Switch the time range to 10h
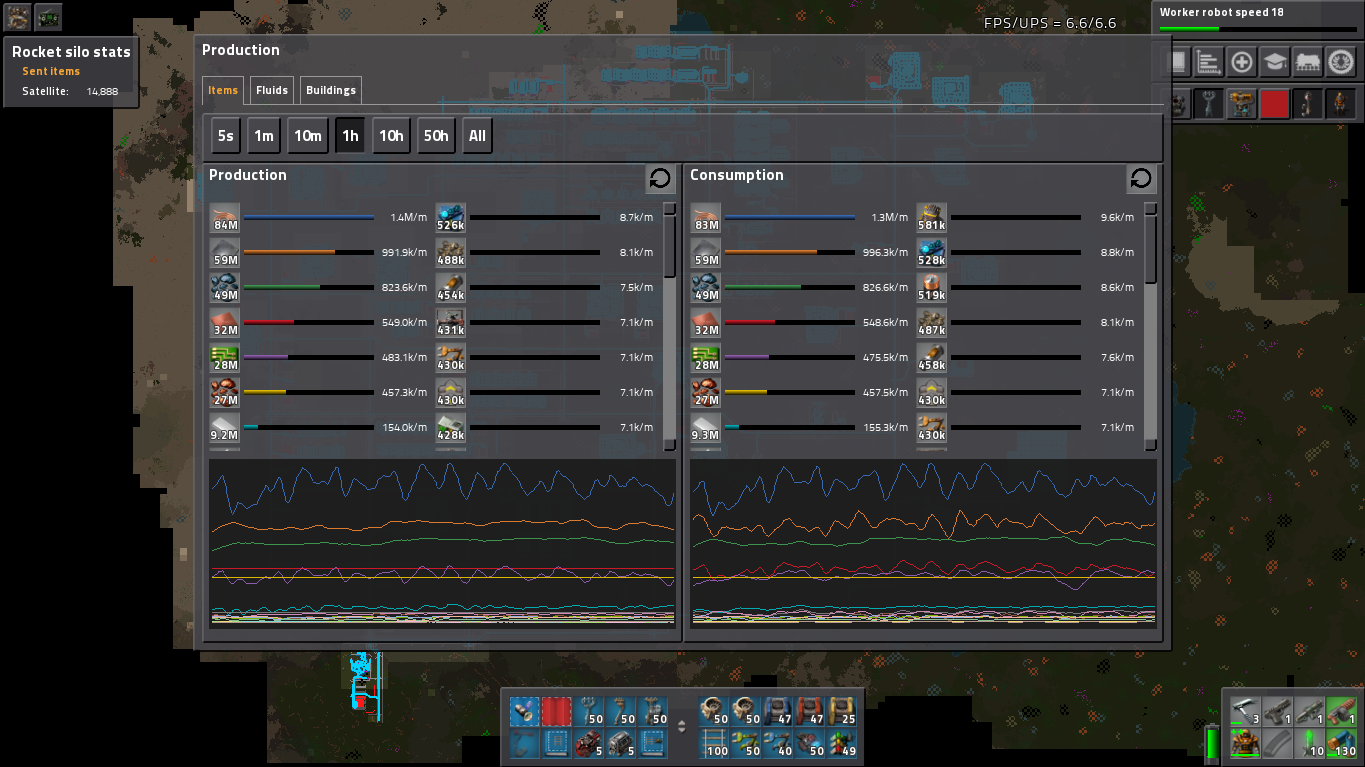 pos(391,136)
